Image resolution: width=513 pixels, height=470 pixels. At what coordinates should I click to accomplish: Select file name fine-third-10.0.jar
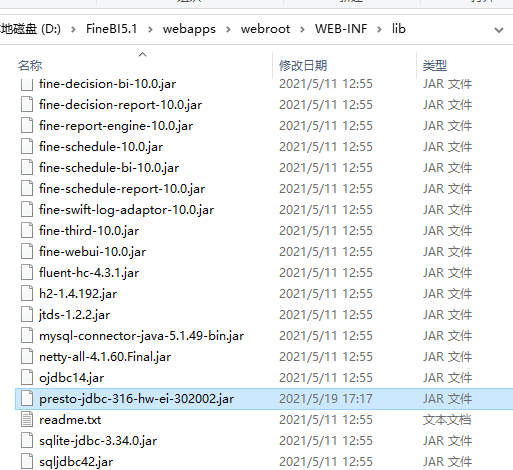point(89,231)
